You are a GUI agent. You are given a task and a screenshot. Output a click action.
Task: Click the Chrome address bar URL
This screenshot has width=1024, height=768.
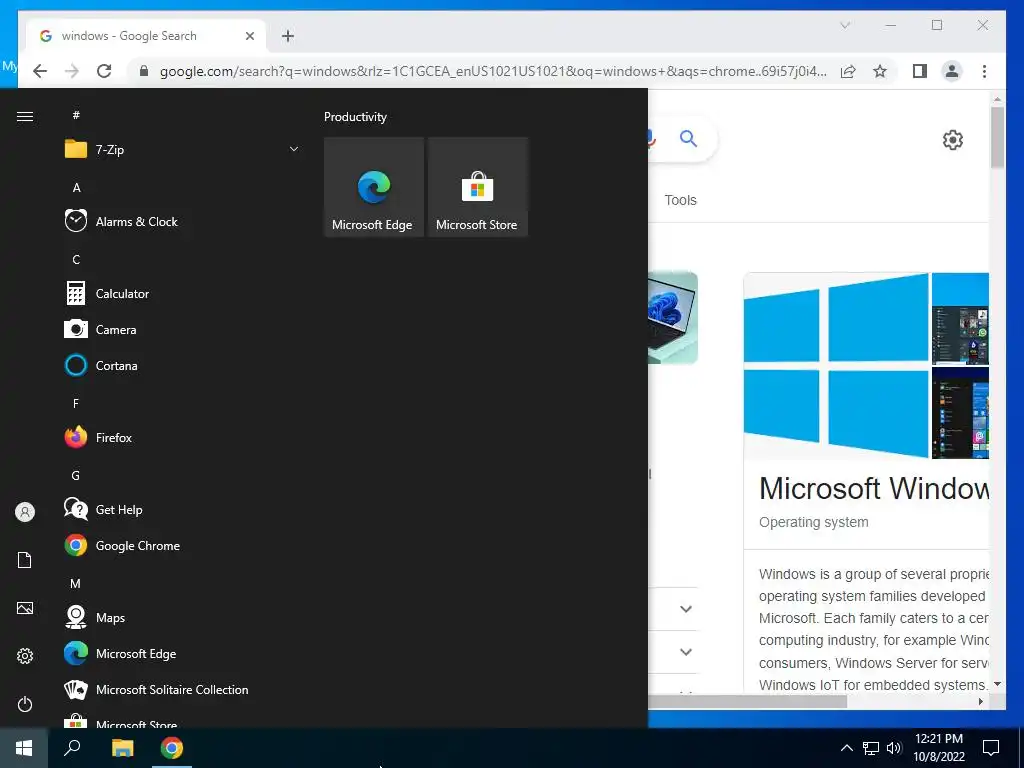coord(493,71)
